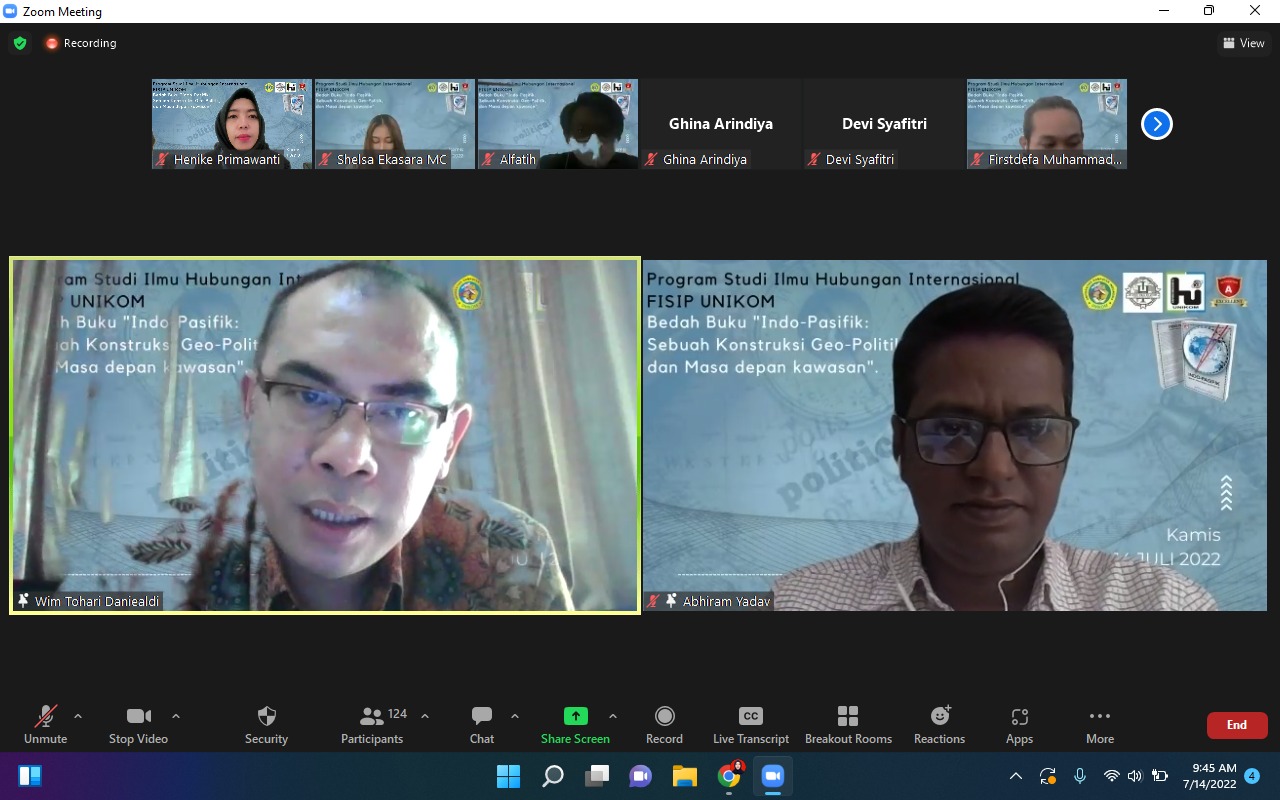The image size is (1280, 800).
Task: Click the microphone tray icon
Action: pos(1080,776)
